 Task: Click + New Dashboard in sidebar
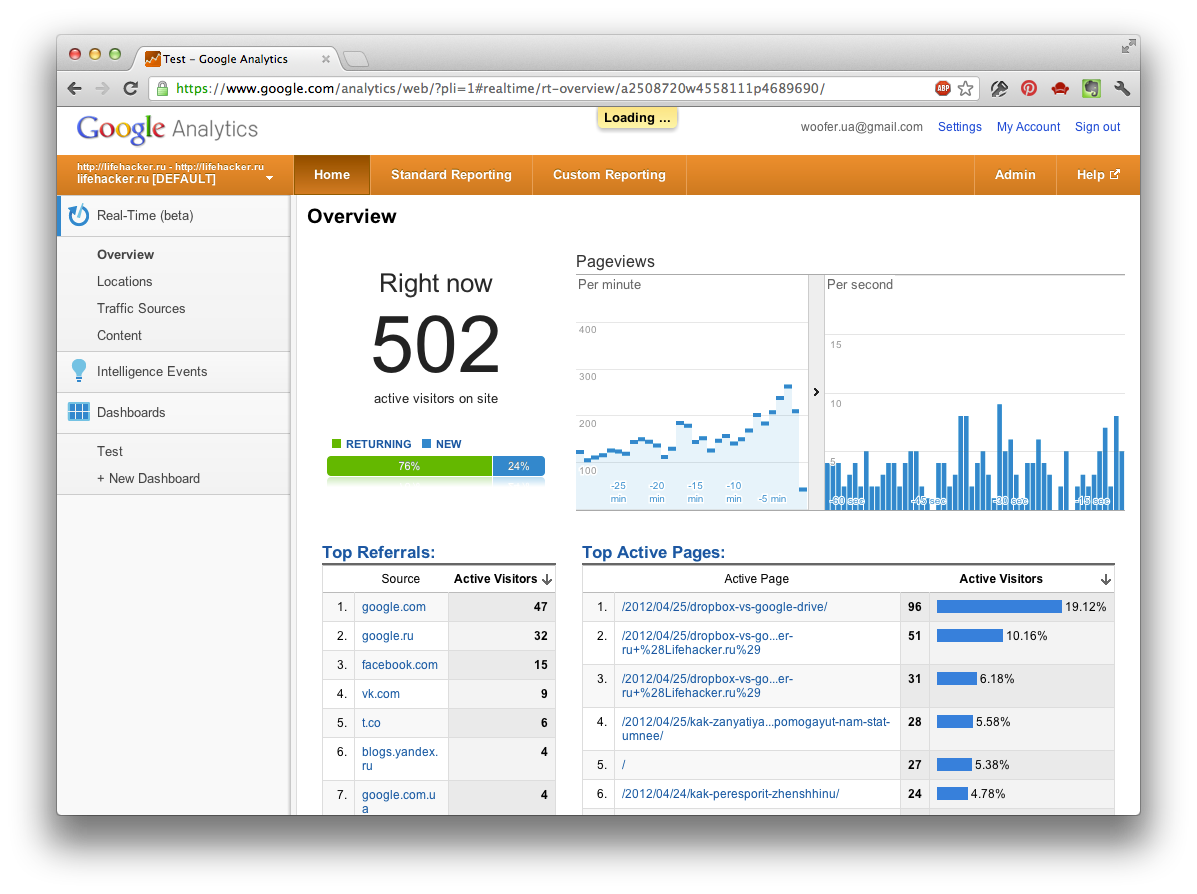tap(148, 478)
